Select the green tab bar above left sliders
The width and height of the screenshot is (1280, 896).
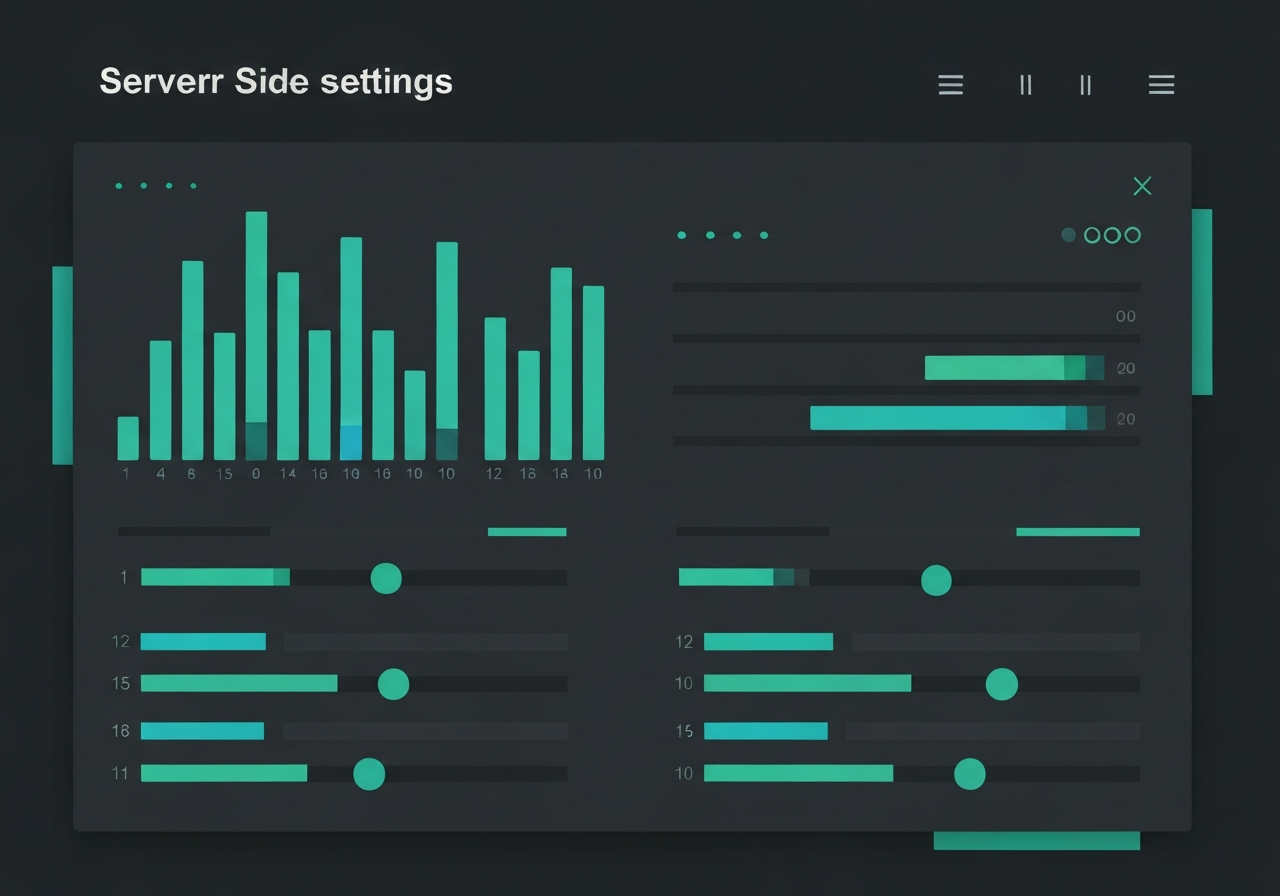527,532
